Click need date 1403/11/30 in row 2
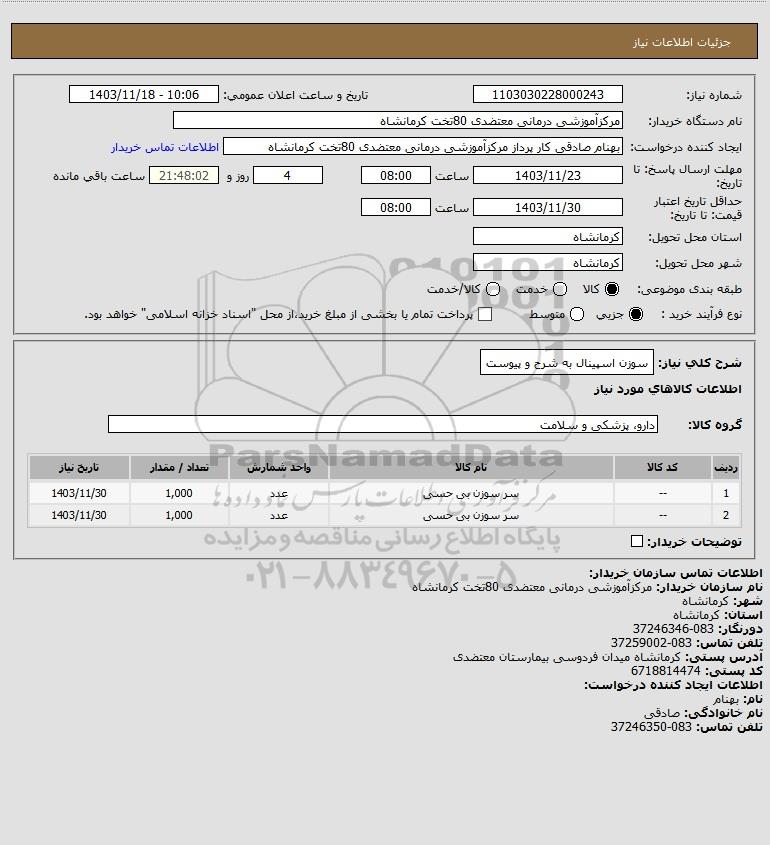The height and width of the screenshot is (845, 770). pos(79,515)
